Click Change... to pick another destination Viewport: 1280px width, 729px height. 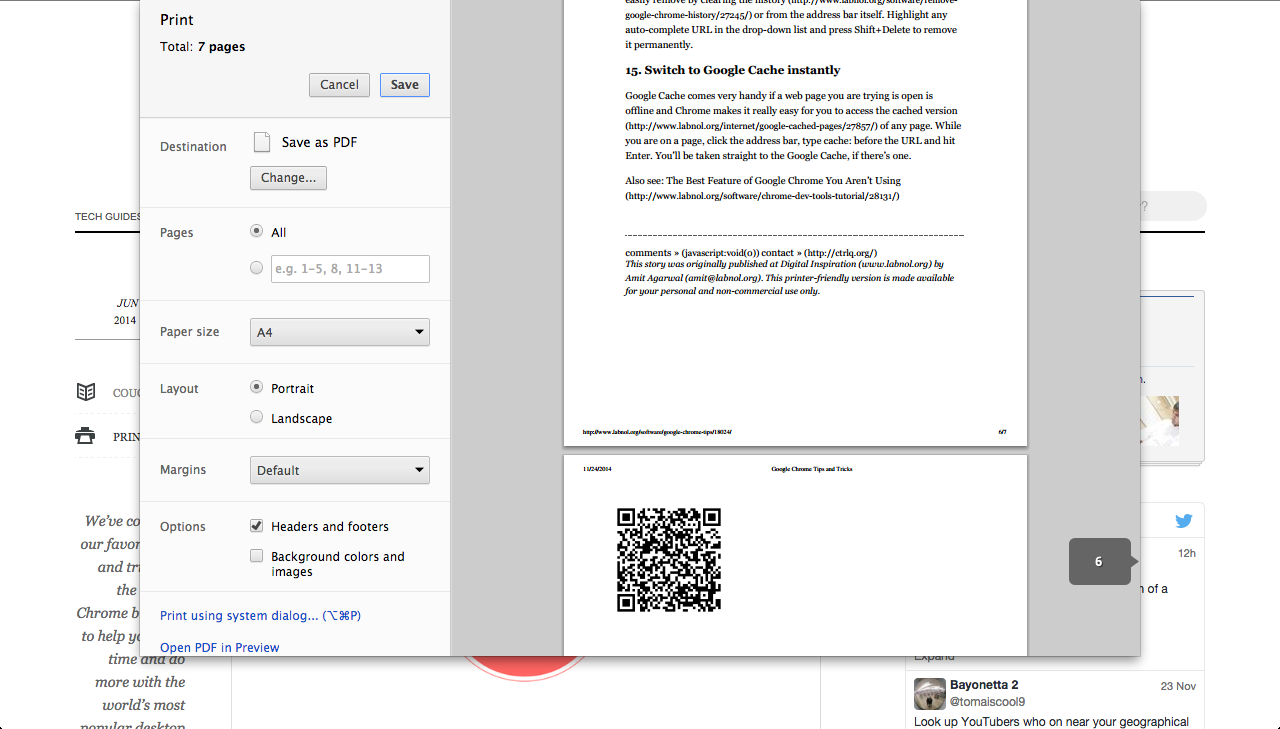288,177
